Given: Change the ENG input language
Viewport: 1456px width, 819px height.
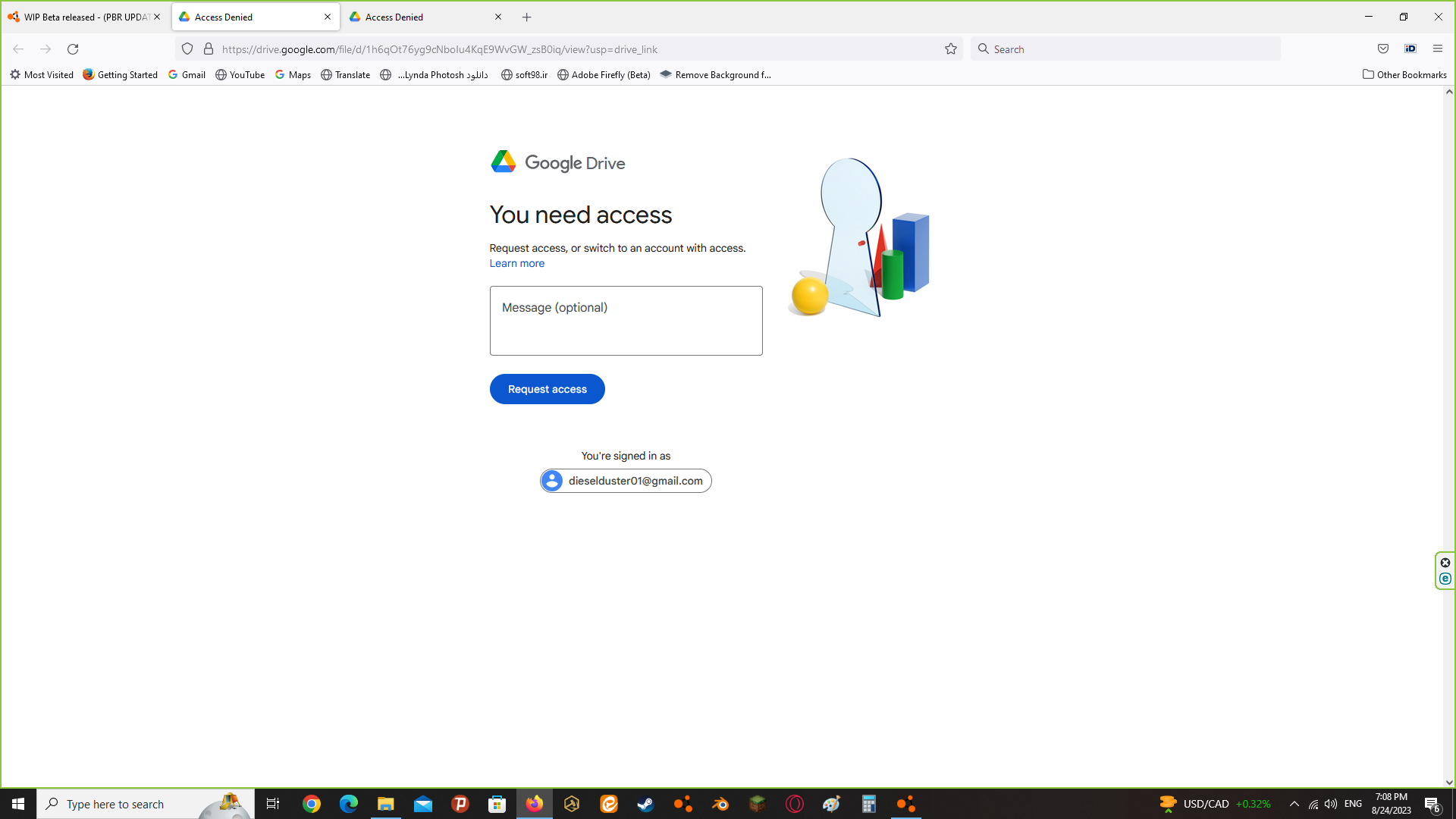Looking at the screenshot, I should click(x=1353, y=804).
